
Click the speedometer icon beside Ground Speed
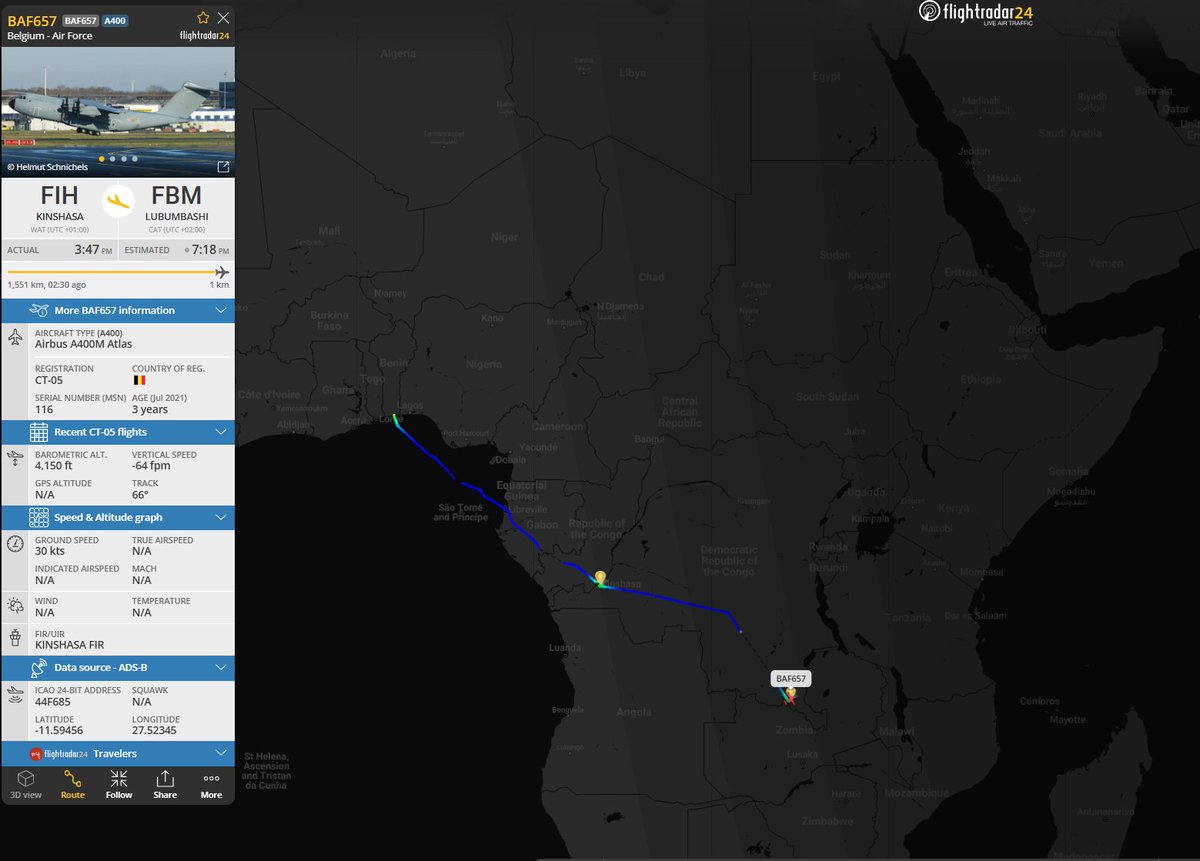tap(15, 544)
